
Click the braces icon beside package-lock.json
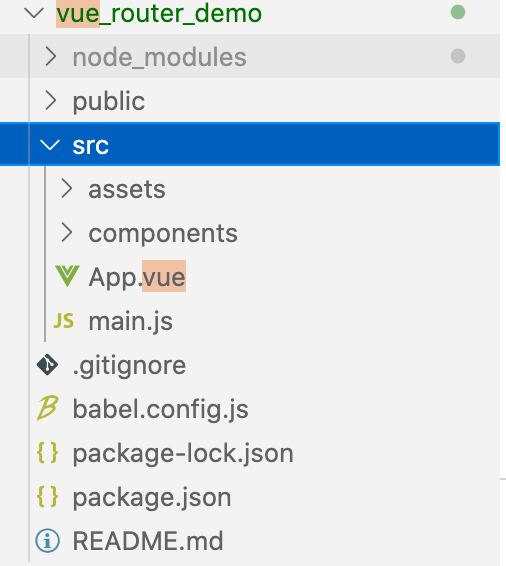[x=47, y=453]
